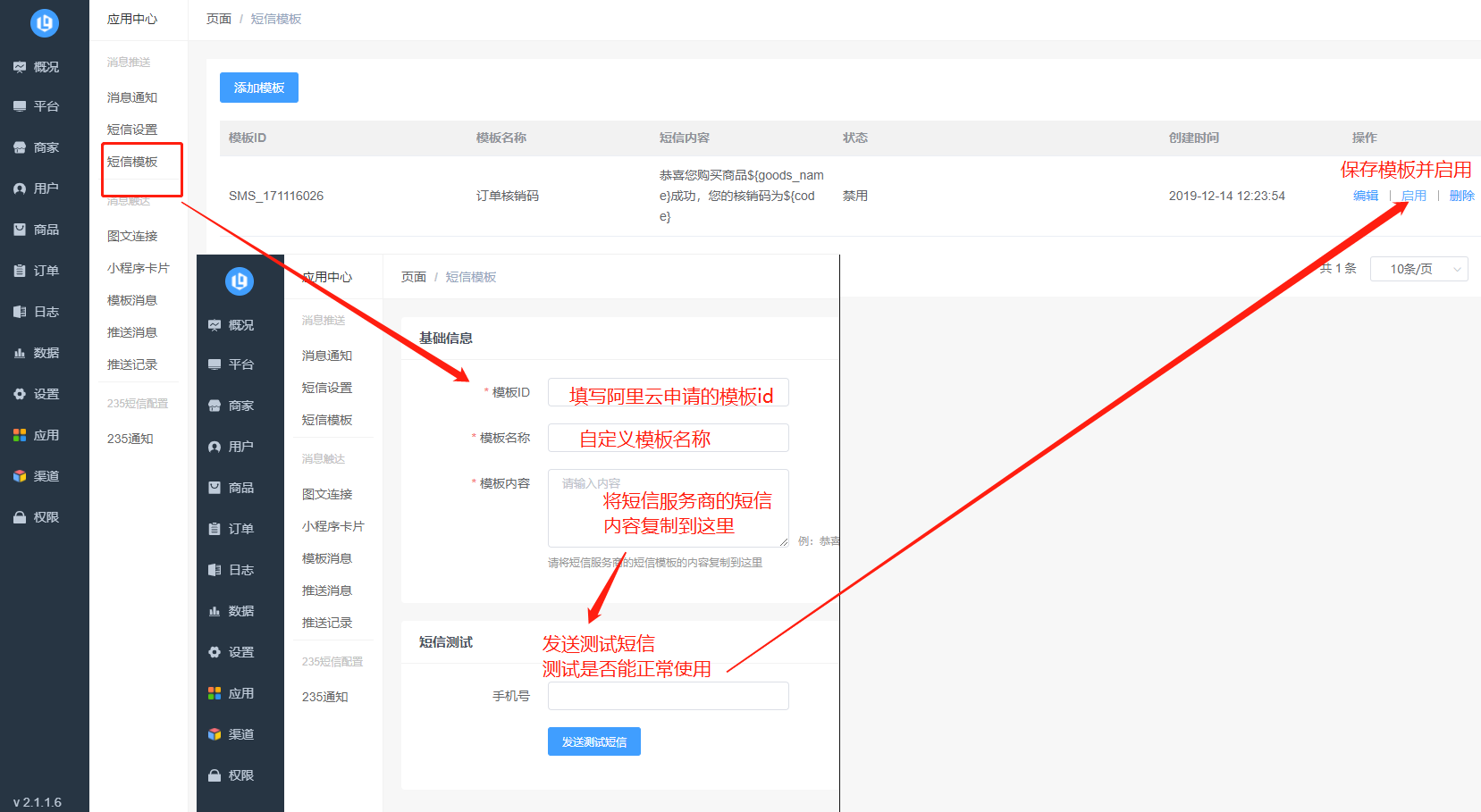This screenshot has height=812, width=1481.
Task: Show the 数据 data chart icon in the outer sidebar
Action: [x=20, y=353]
